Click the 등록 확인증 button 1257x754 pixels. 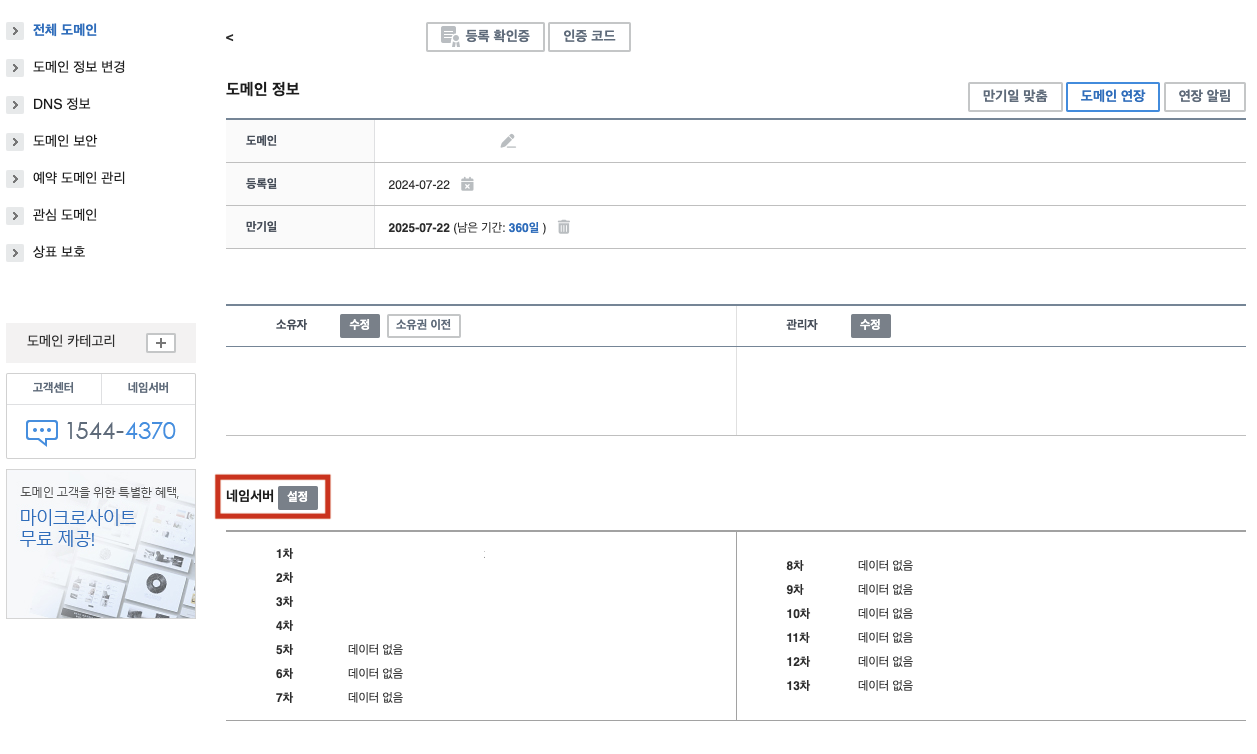[485, 38]
